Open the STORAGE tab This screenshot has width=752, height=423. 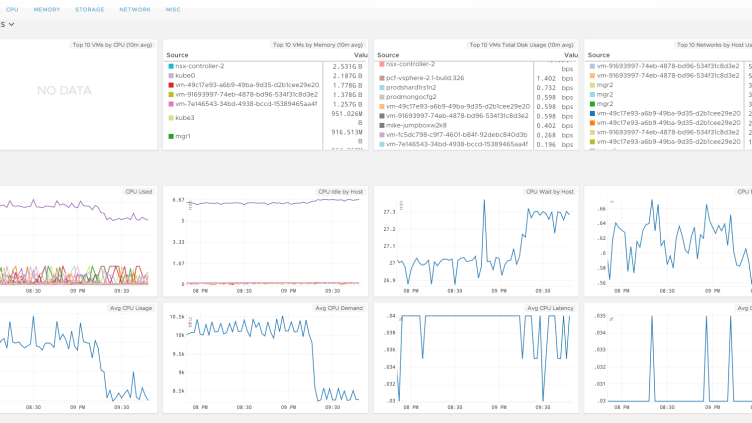click(89, 8)
